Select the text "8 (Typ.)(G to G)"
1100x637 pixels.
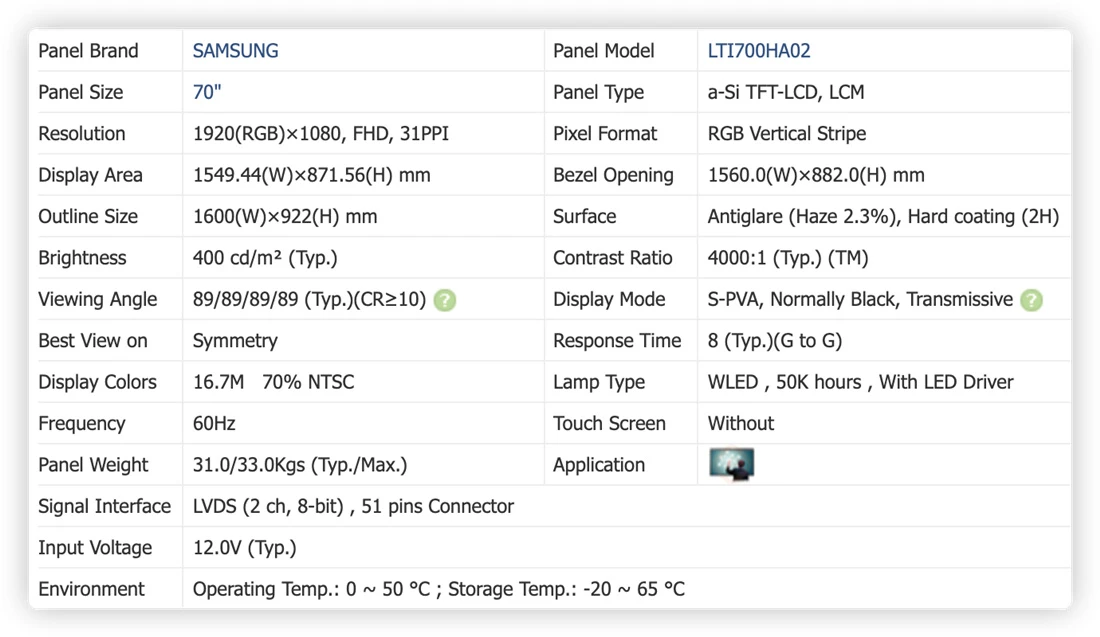click(x=774, y=340)
